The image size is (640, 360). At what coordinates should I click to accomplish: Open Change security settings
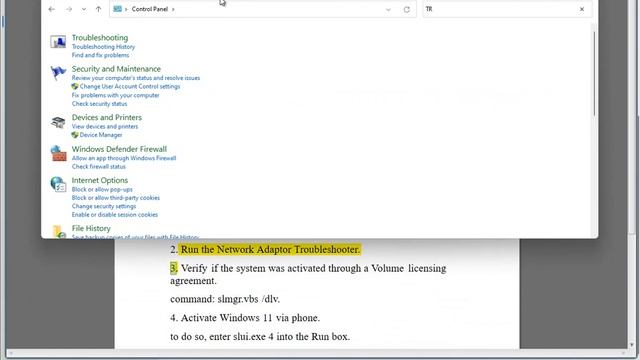(x=104, y=207)
